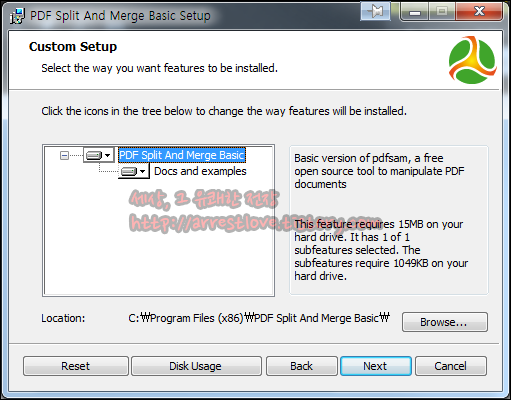The height and width of the screenshot is (400, 511).
Task: Click the install location path text
Action: [259, 318]
